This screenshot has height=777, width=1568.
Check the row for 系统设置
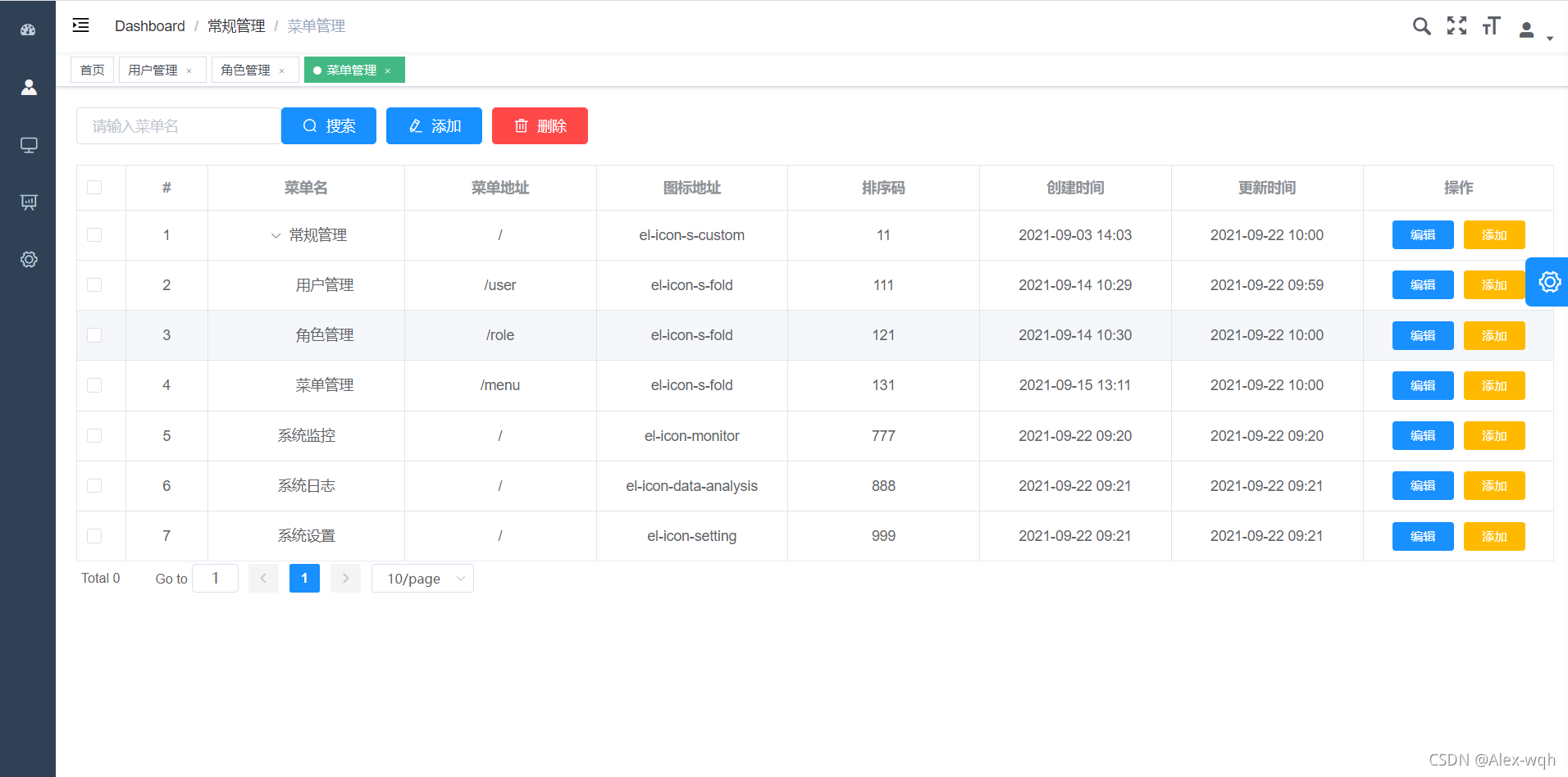94,536
